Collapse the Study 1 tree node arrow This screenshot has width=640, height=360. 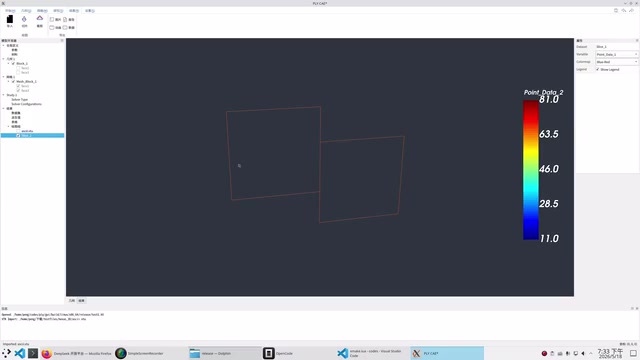tap(4, 95)
